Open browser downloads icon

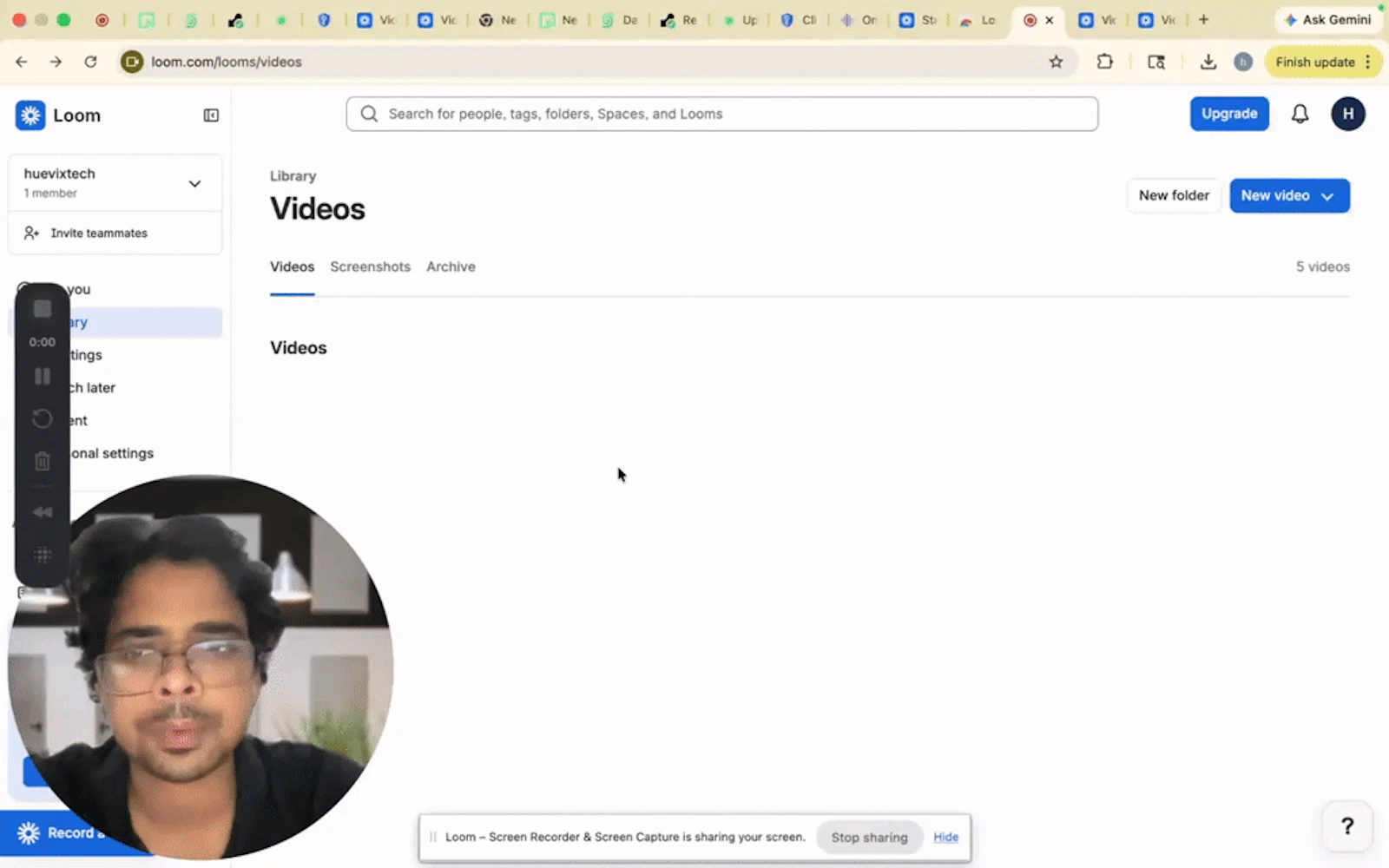pyautogui.click(x=1208, y=62)
